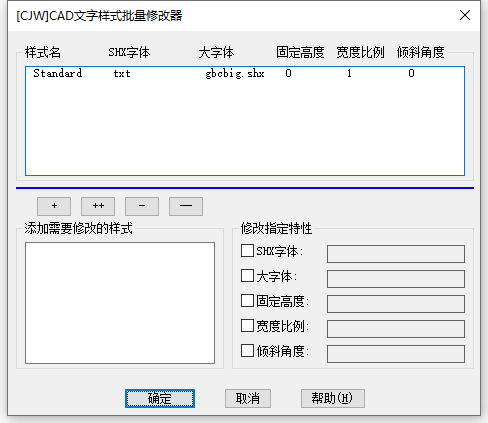This screenshot has width=488, height=423.
Task: Focus the 宽度比例 input field
Action: tap(396, 329)
